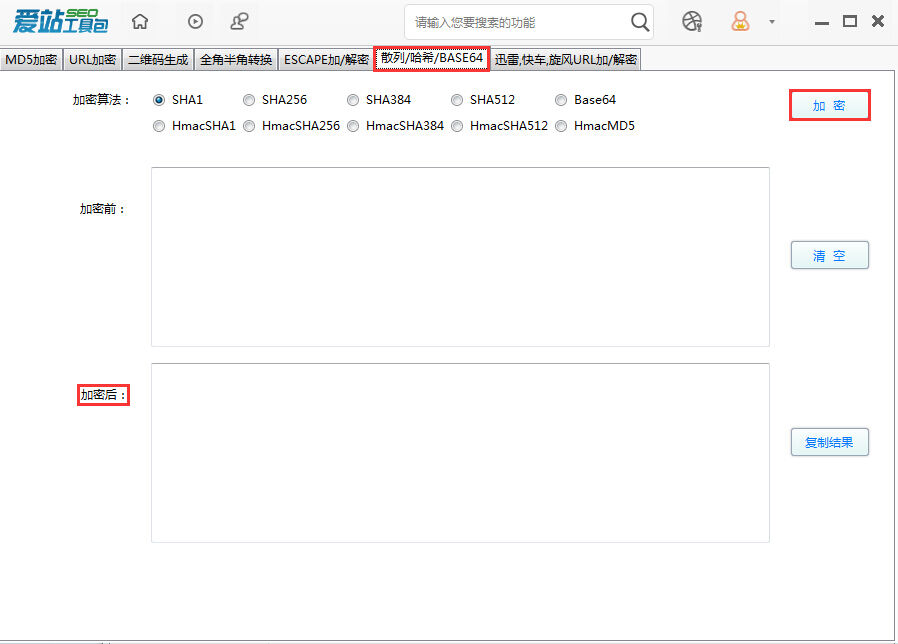Click the 复制结果 copy result button

829,442
